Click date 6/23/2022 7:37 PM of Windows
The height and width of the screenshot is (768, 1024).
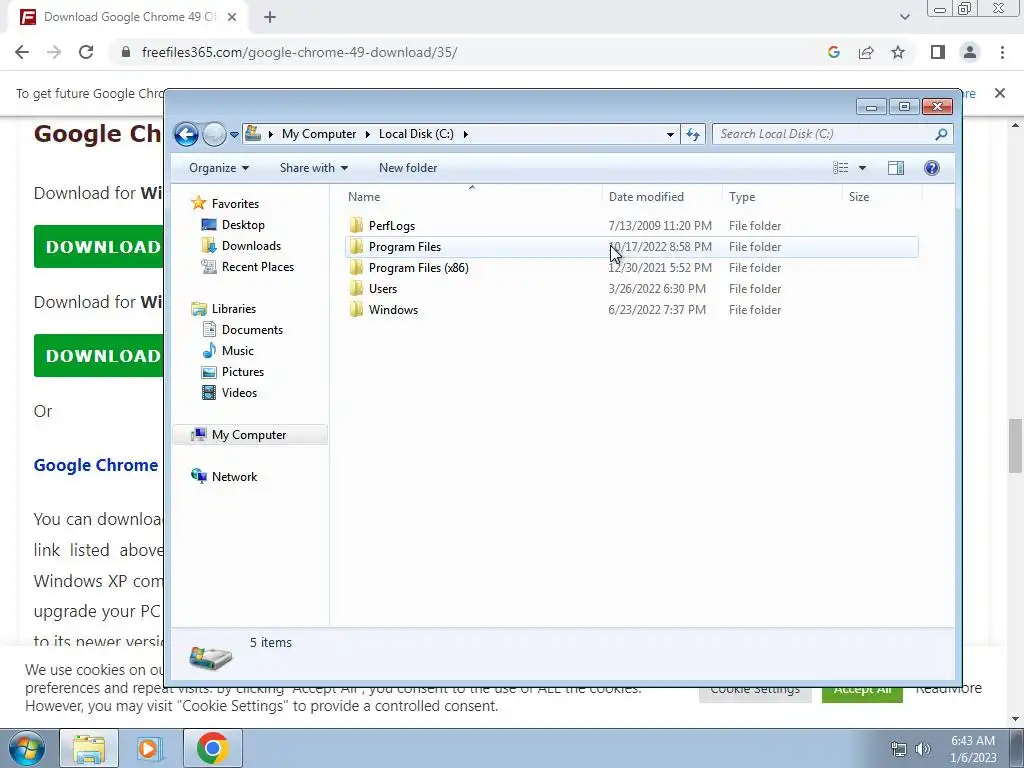point(657,310)
